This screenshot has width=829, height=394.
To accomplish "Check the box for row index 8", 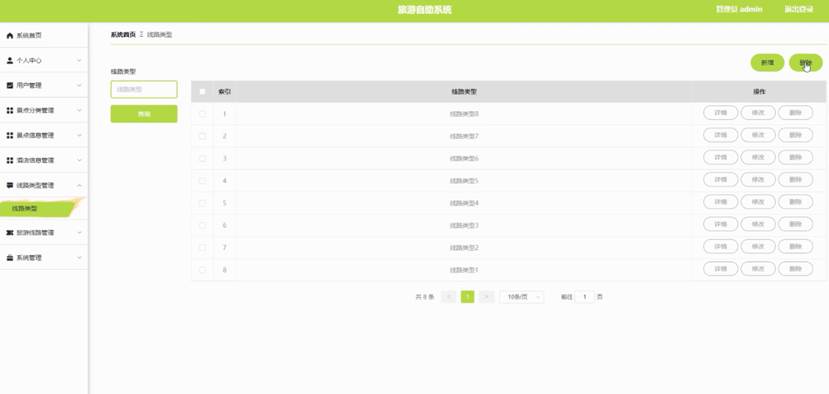I will point(202,270).
